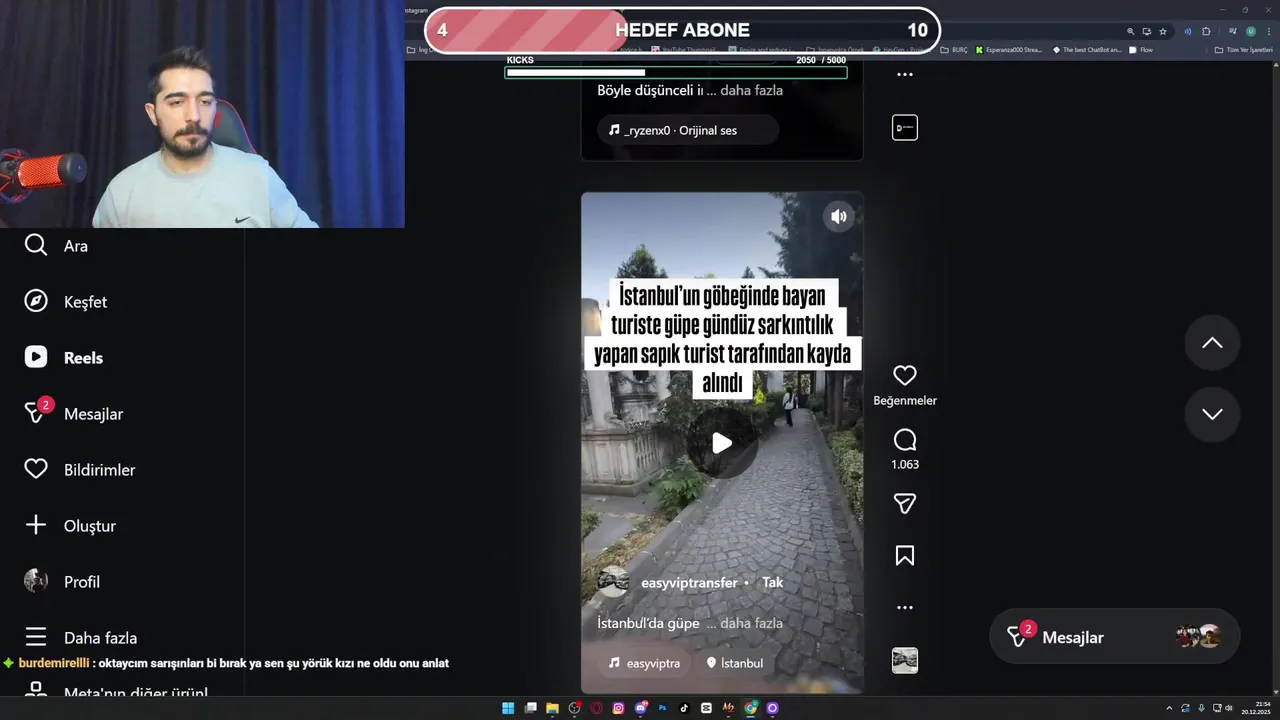Viewport: 1280px width, 720px height.
Task: Open the Tüm Yer İşaretleri bookmarks folder
Action: (1243, 49)
